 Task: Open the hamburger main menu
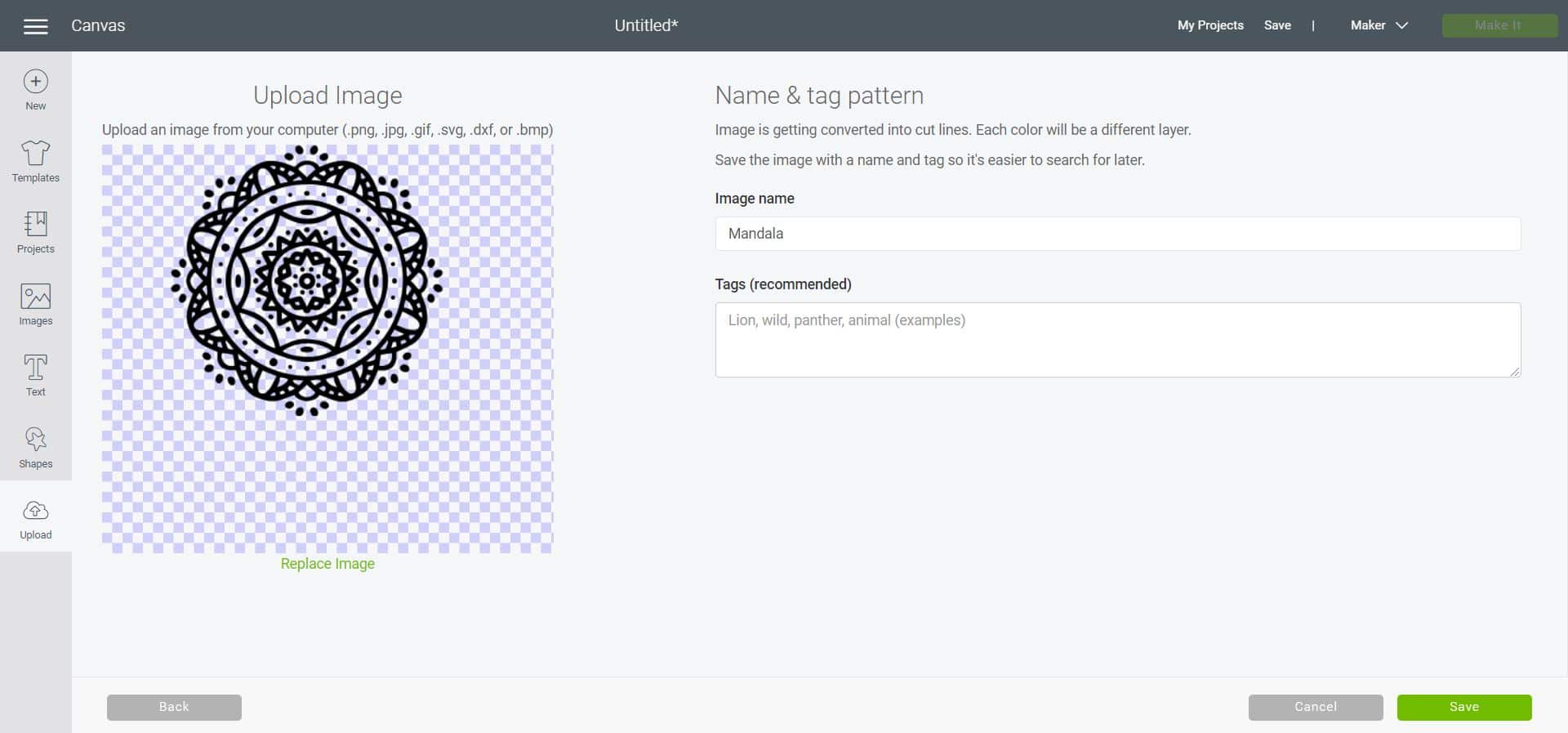(35, 26)
